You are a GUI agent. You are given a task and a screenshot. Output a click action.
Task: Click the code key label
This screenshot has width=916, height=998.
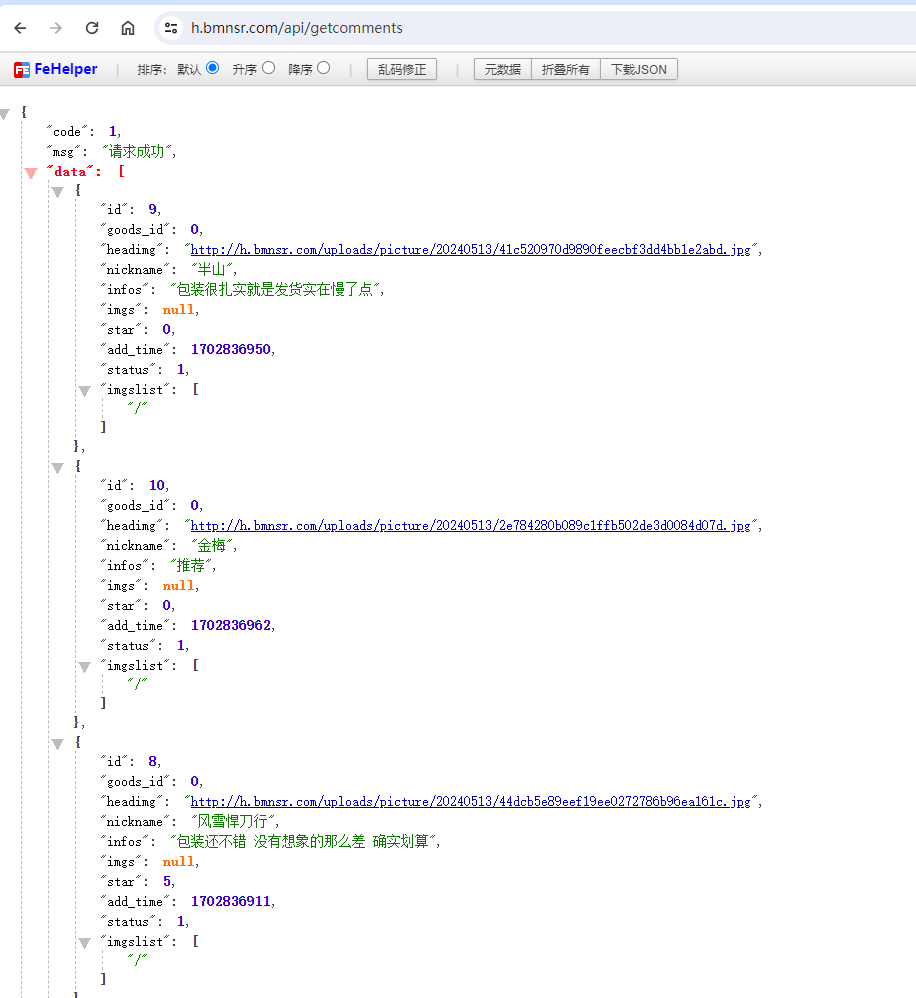click(x=67, y=132)
